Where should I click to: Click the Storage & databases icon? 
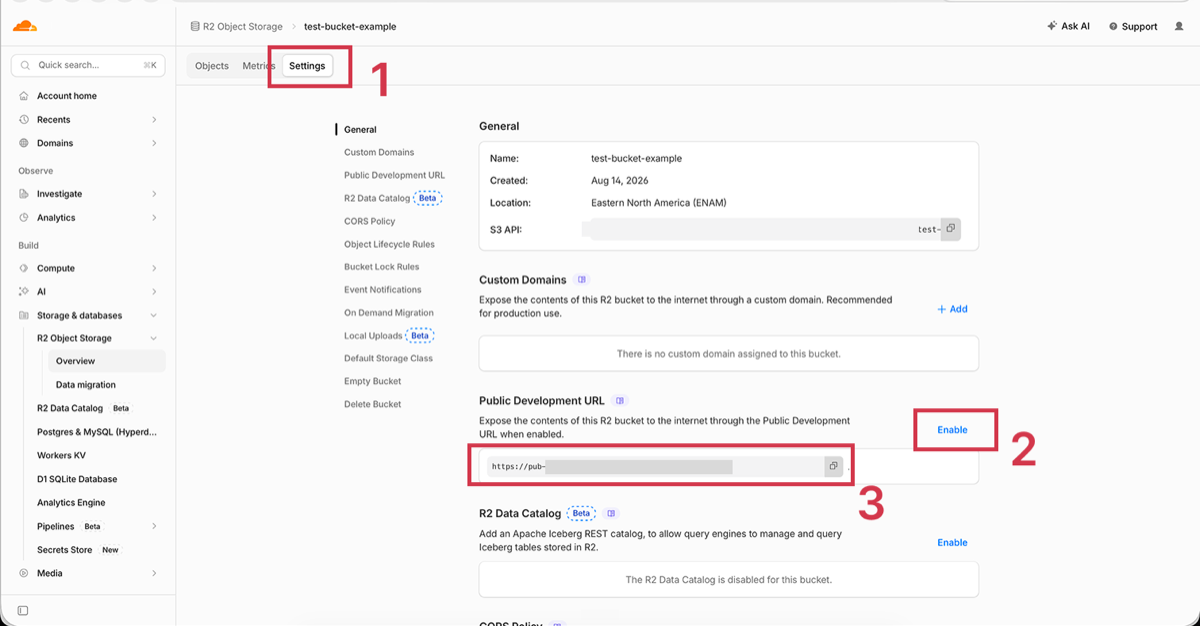[24, 315]
